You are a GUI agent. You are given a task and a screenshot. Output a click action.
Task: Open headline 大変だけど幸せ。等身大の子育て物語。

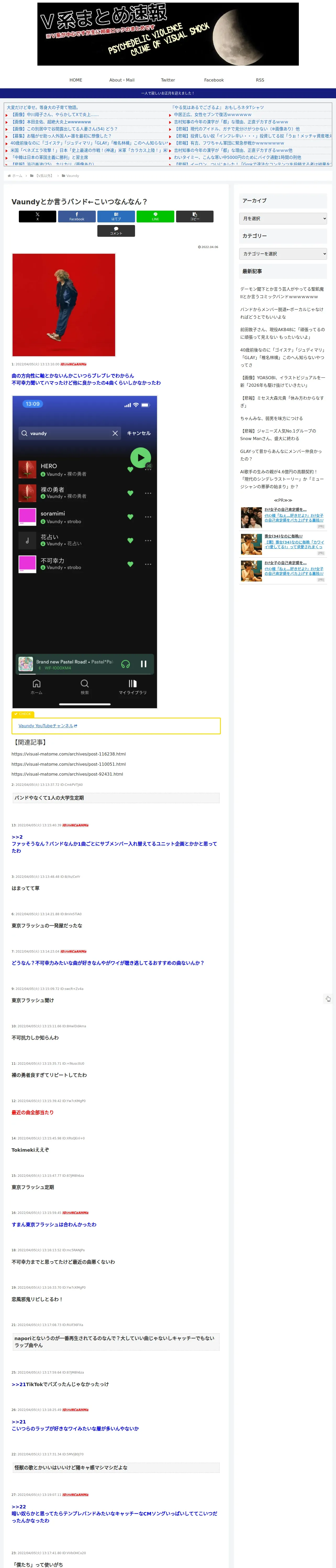pyautogui.click(x=43, y=107)
